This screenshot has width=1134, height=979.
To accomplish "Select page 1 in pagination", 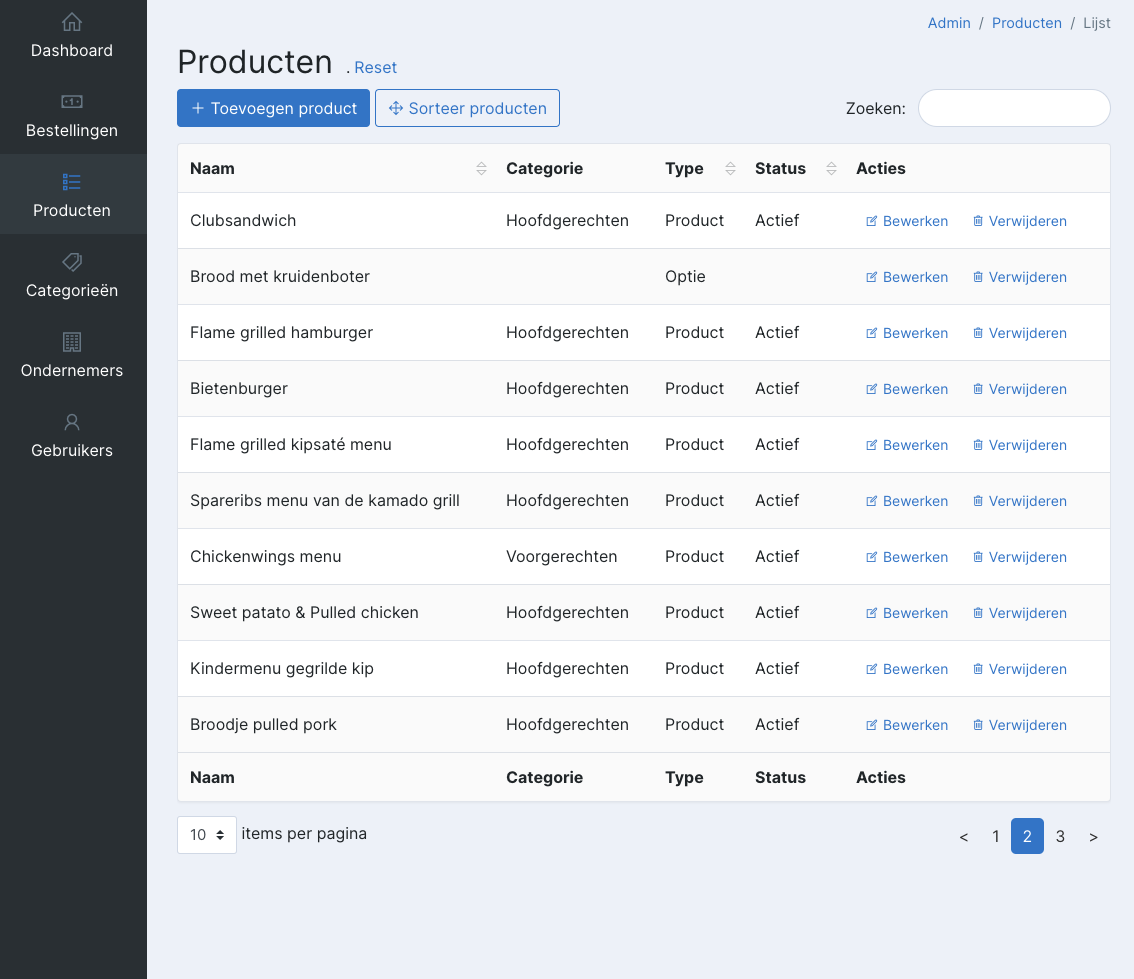I will [x=995, y=837].
